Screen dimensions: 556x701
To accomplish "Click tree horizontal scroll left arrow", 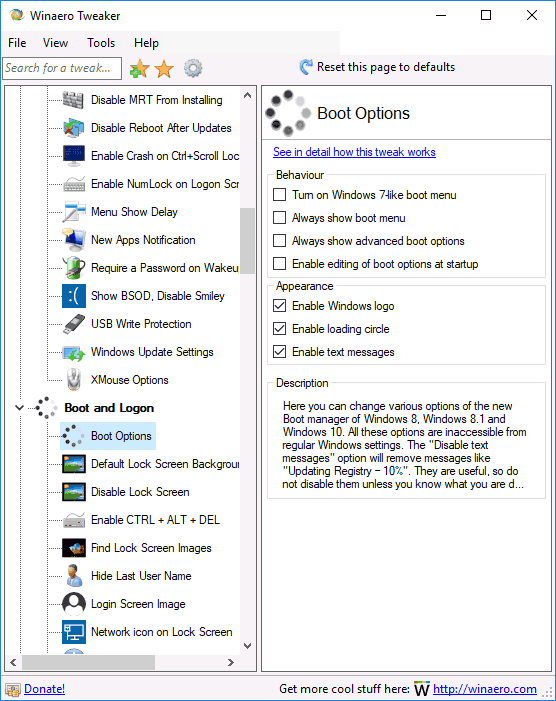I will point(13,662).
